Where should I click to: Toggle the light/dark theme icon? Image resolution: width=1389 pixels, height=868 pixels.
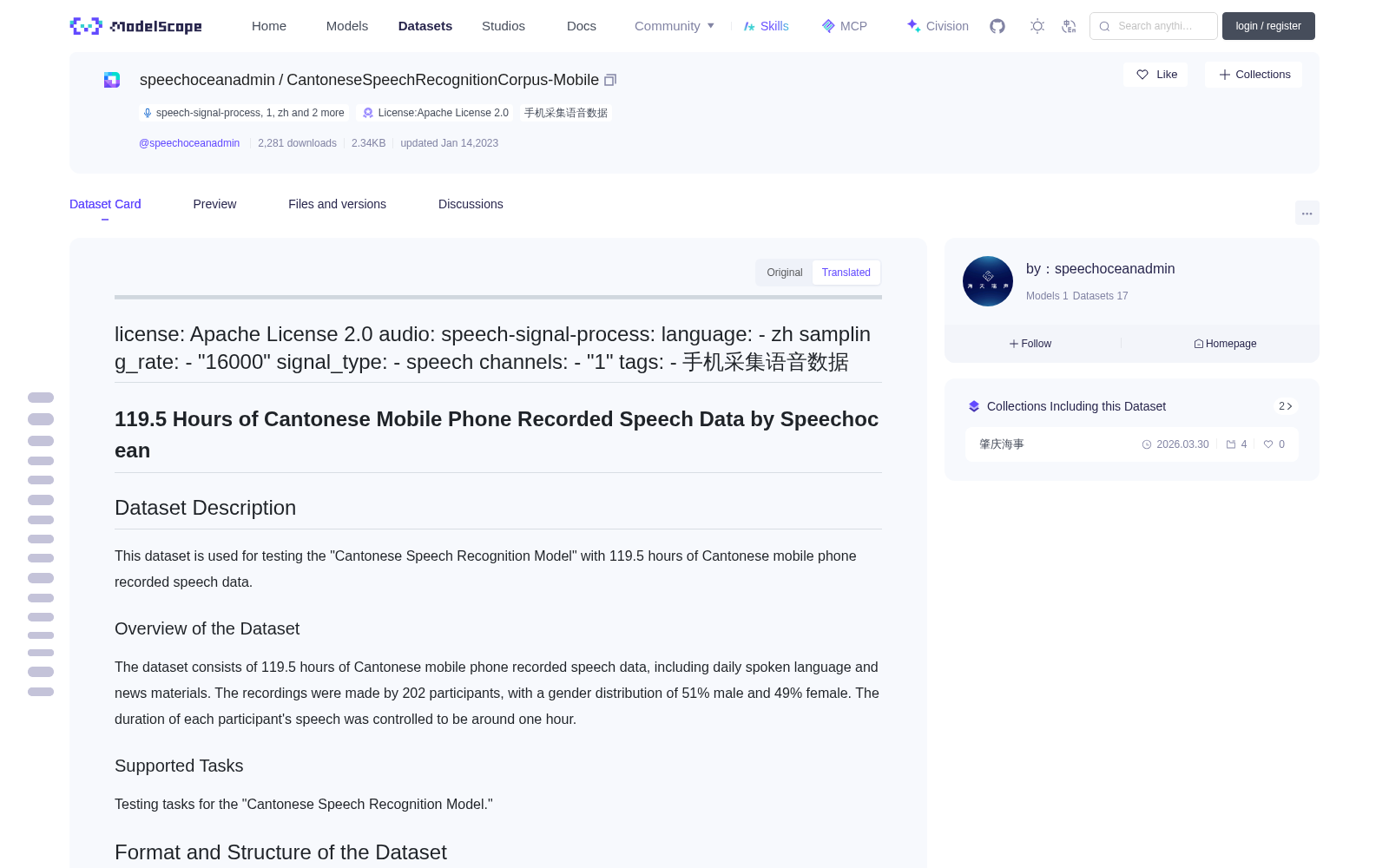[1037, 26]
